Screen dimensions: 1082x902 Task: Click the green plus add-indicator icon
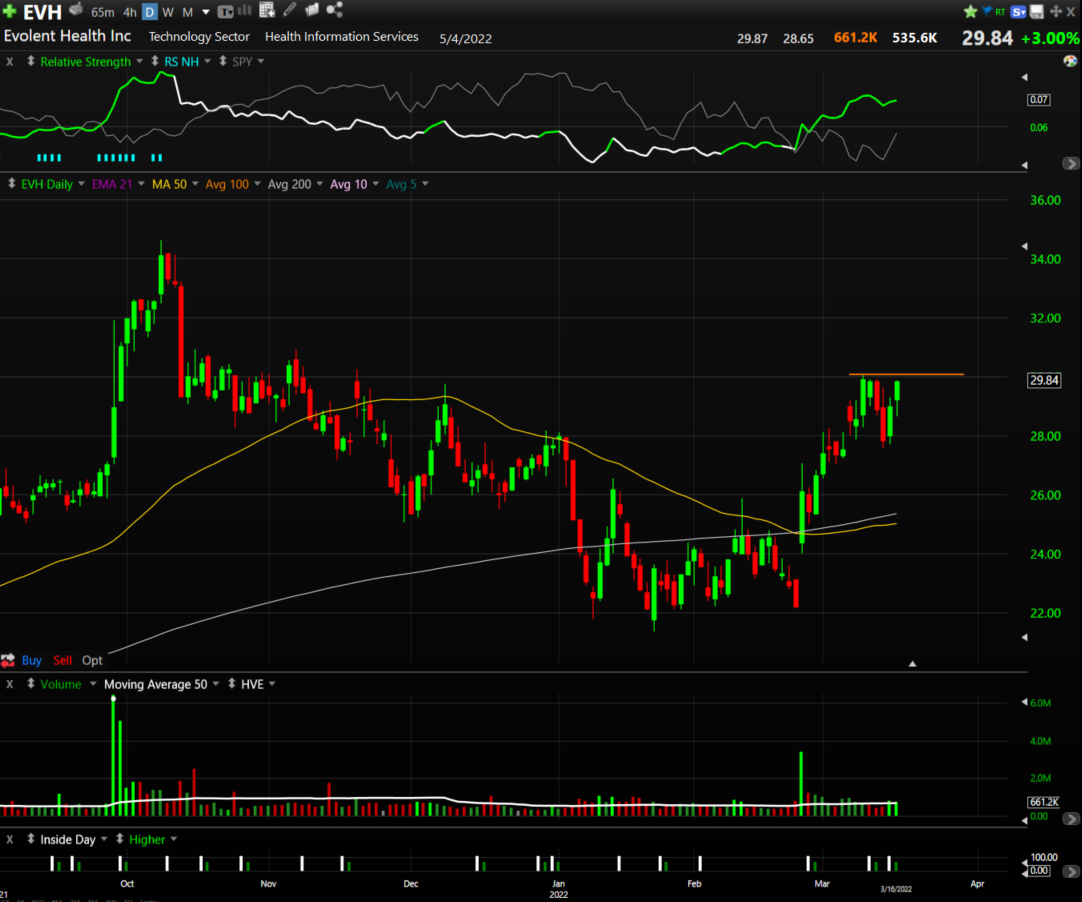click(x=10, y=11)
